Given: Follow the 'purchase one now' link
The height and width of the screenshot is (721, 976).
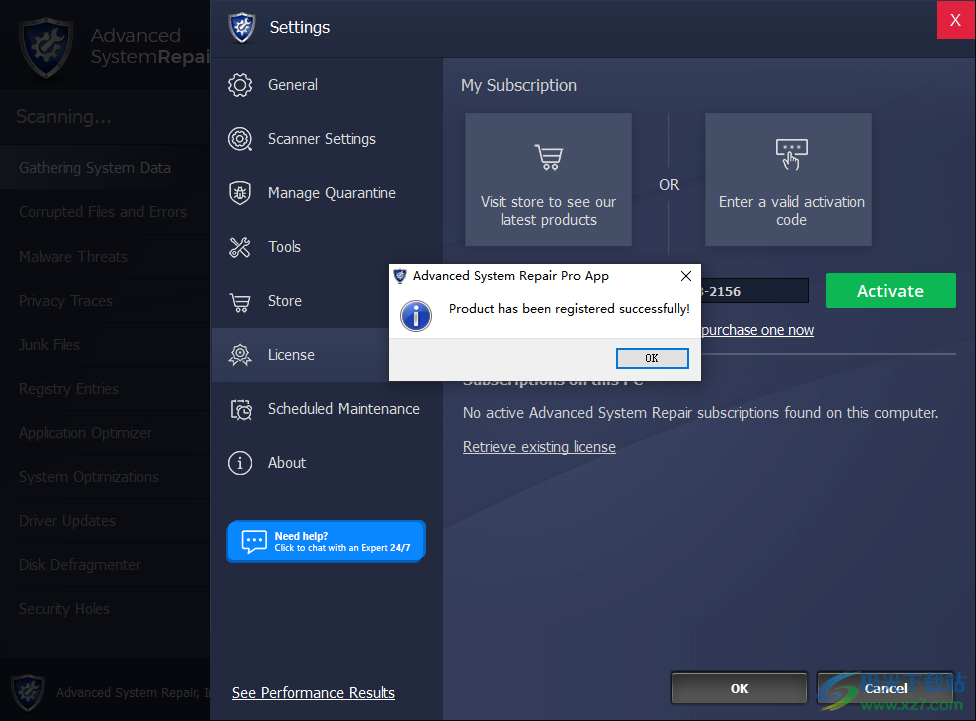Looking at the screenshot, I should coord(757,330).
